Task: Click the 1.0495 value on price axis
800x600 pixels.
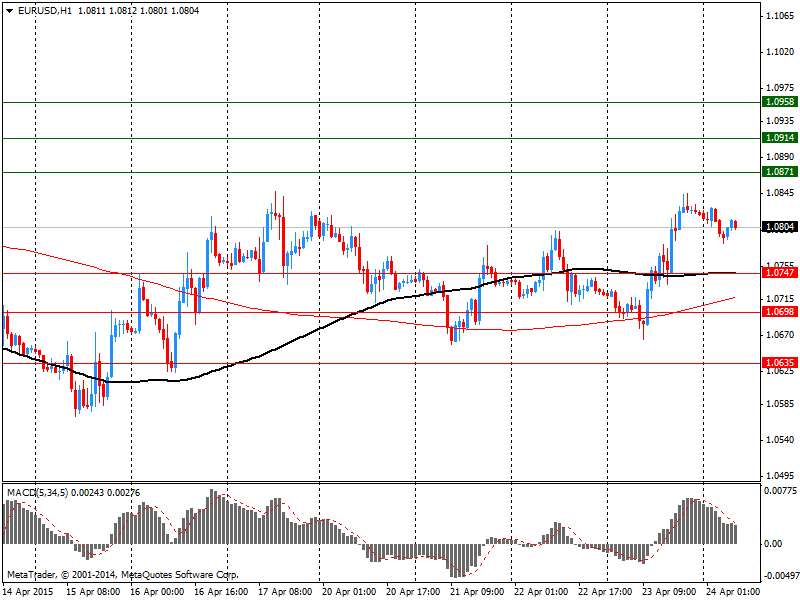Action: click(780, 476)
